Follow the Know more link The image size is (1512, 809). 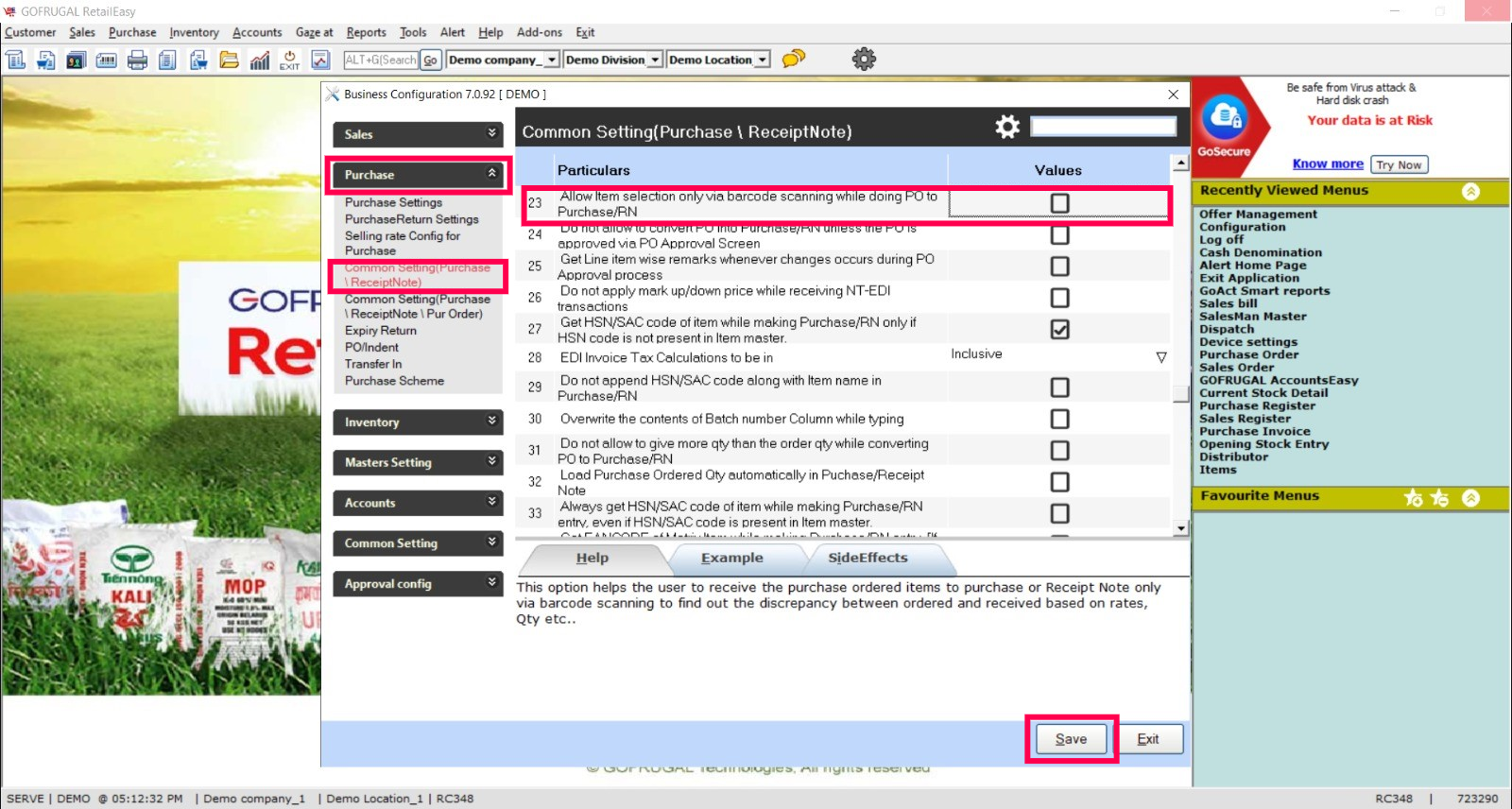pos(1327,164)
